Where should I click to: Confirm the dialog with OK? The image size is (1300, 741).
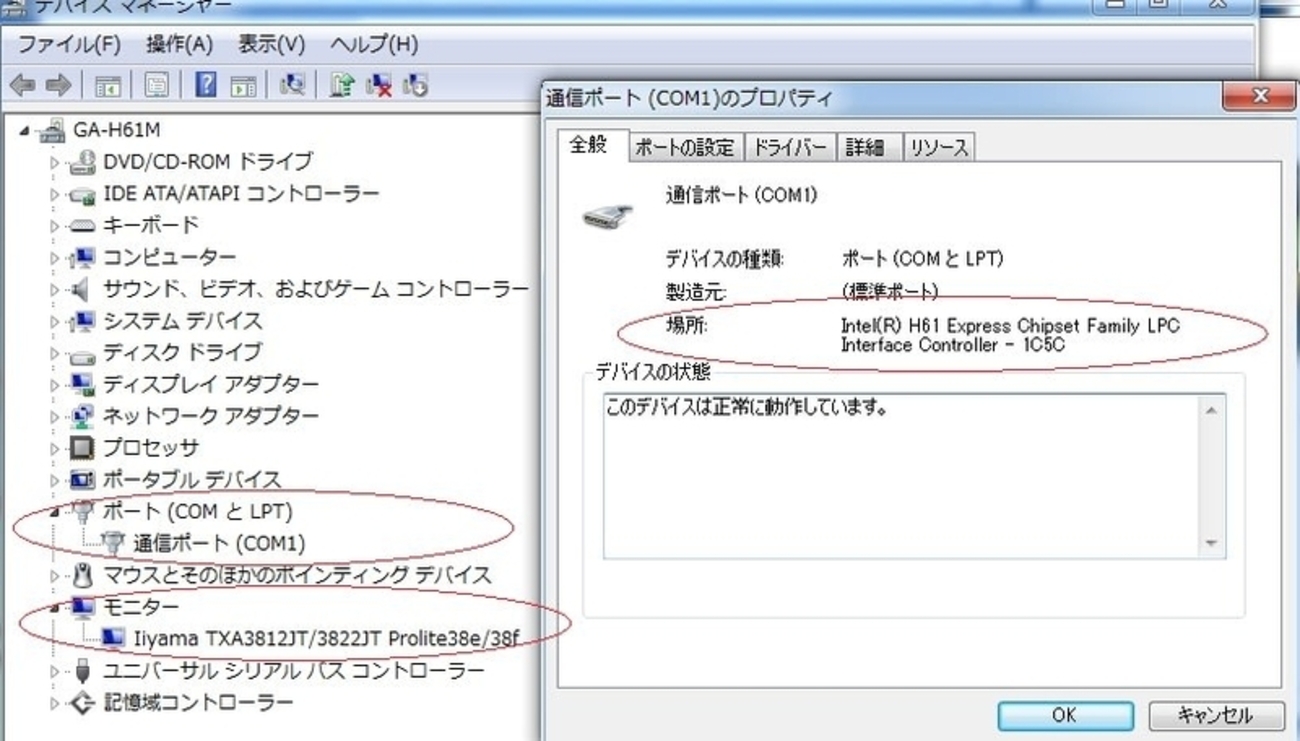(x=1065, y=716)
